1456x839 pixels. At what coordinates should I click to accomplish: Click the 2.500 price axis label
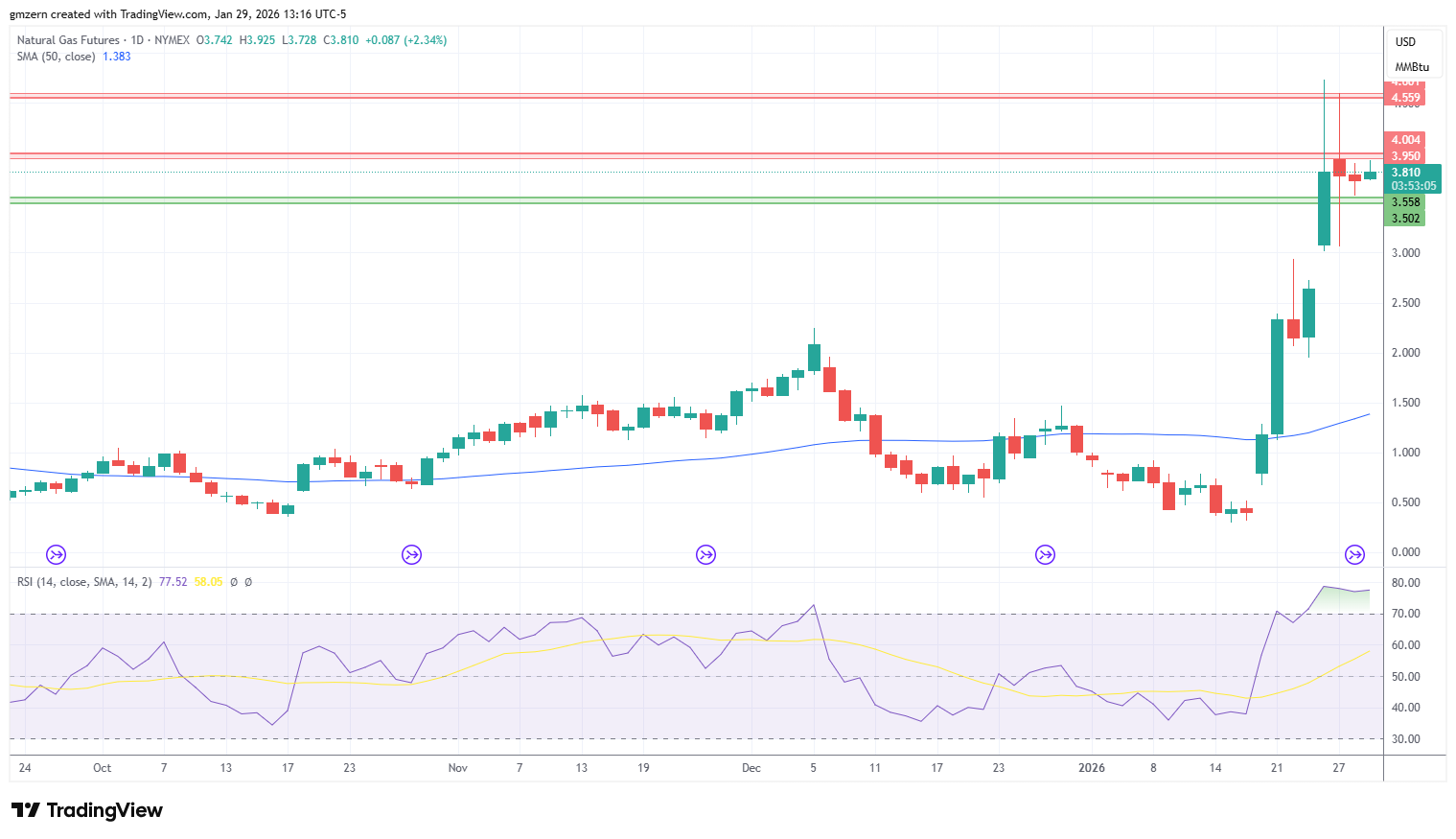(1406, 303)
